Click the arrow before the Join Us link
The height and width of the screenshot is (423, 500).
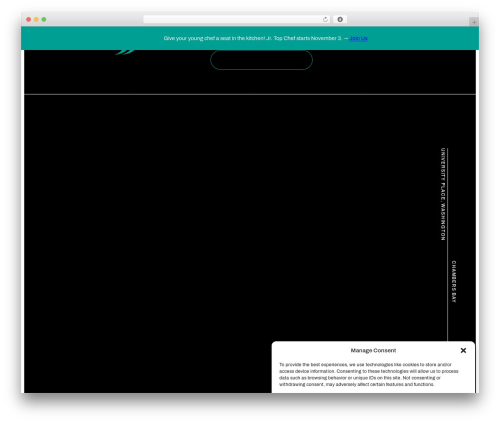point(346,38)
